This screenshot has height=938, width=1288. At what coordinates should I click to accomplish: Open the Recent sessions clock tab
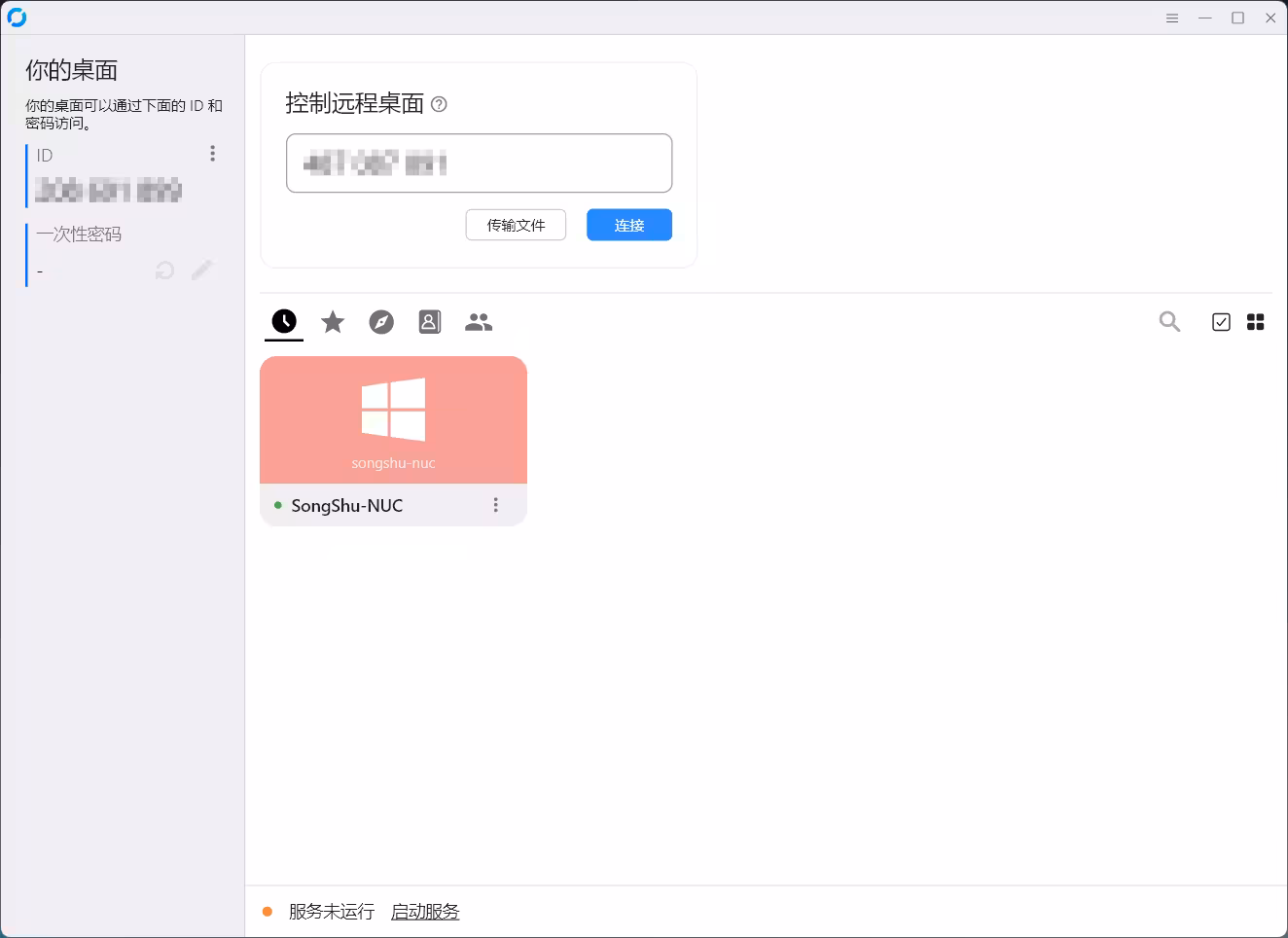284,321
